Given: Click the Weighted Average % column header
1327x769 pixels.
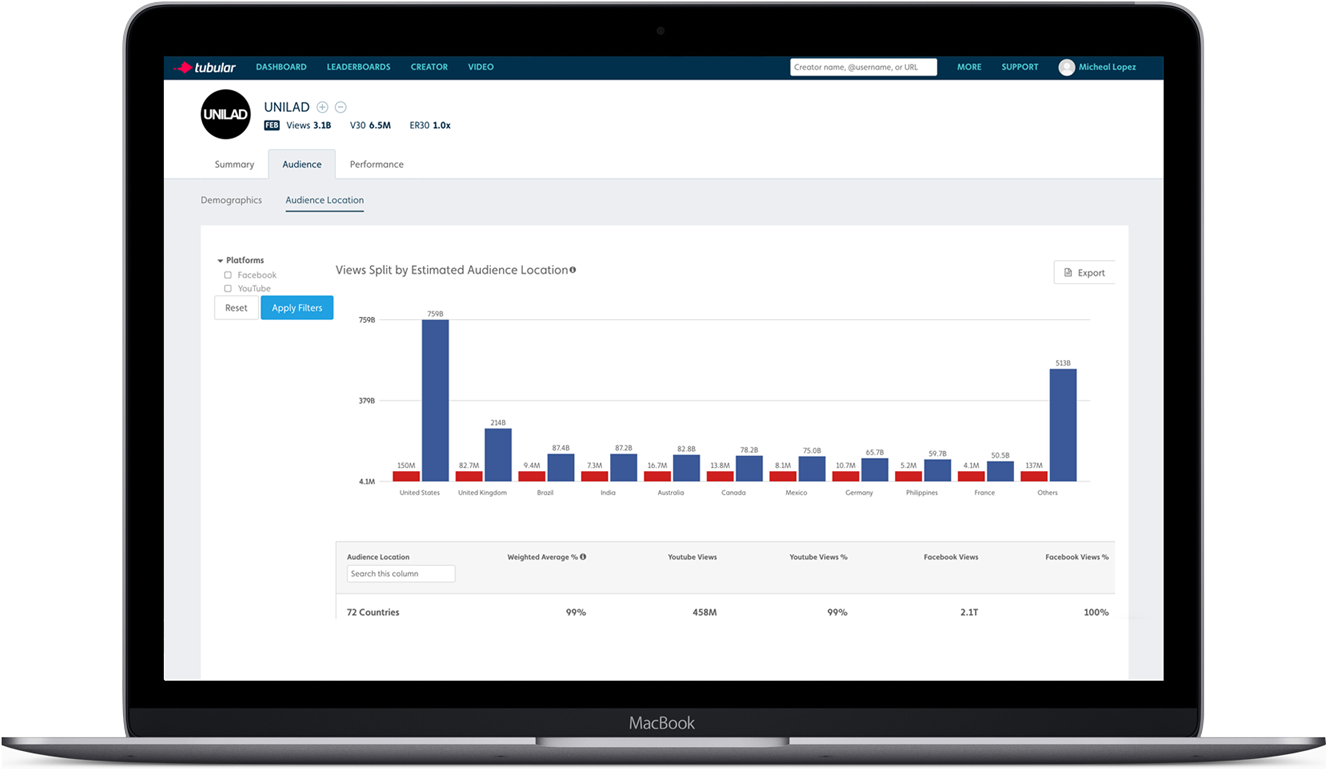Looking at the screenshot, I should point(542,557).
